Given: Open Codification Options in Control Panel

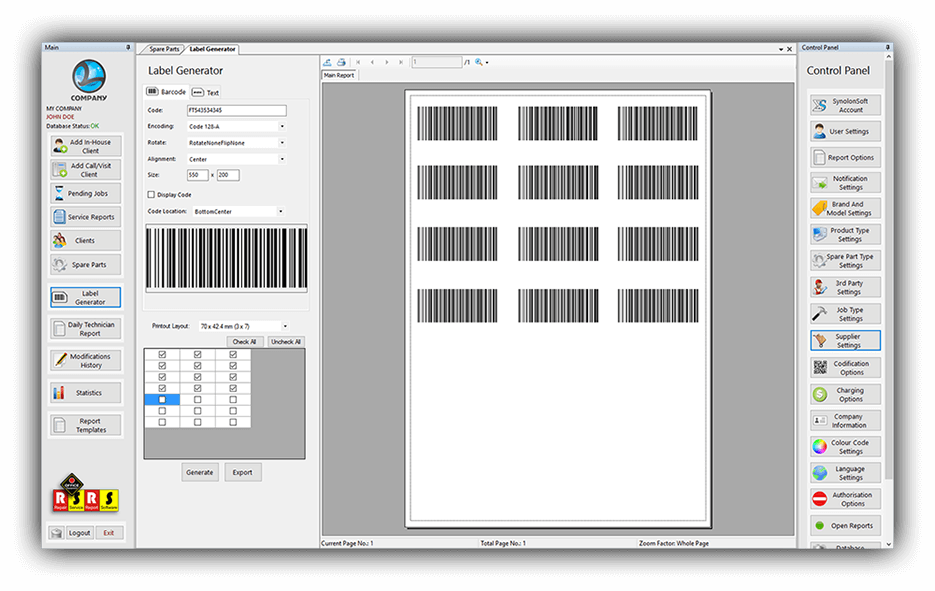Looking at the screenshot, I should tap(845, 368).
